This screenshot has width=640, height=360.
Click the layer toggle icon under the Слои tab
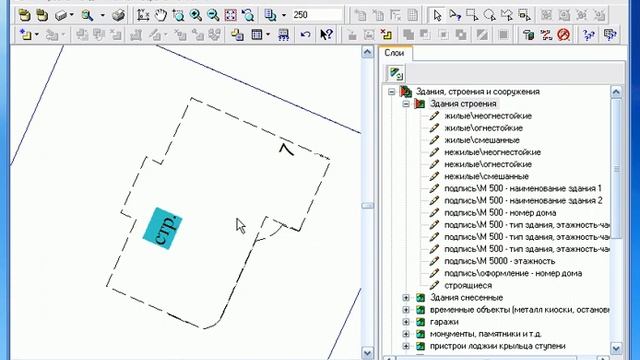(x=396, y=73)
